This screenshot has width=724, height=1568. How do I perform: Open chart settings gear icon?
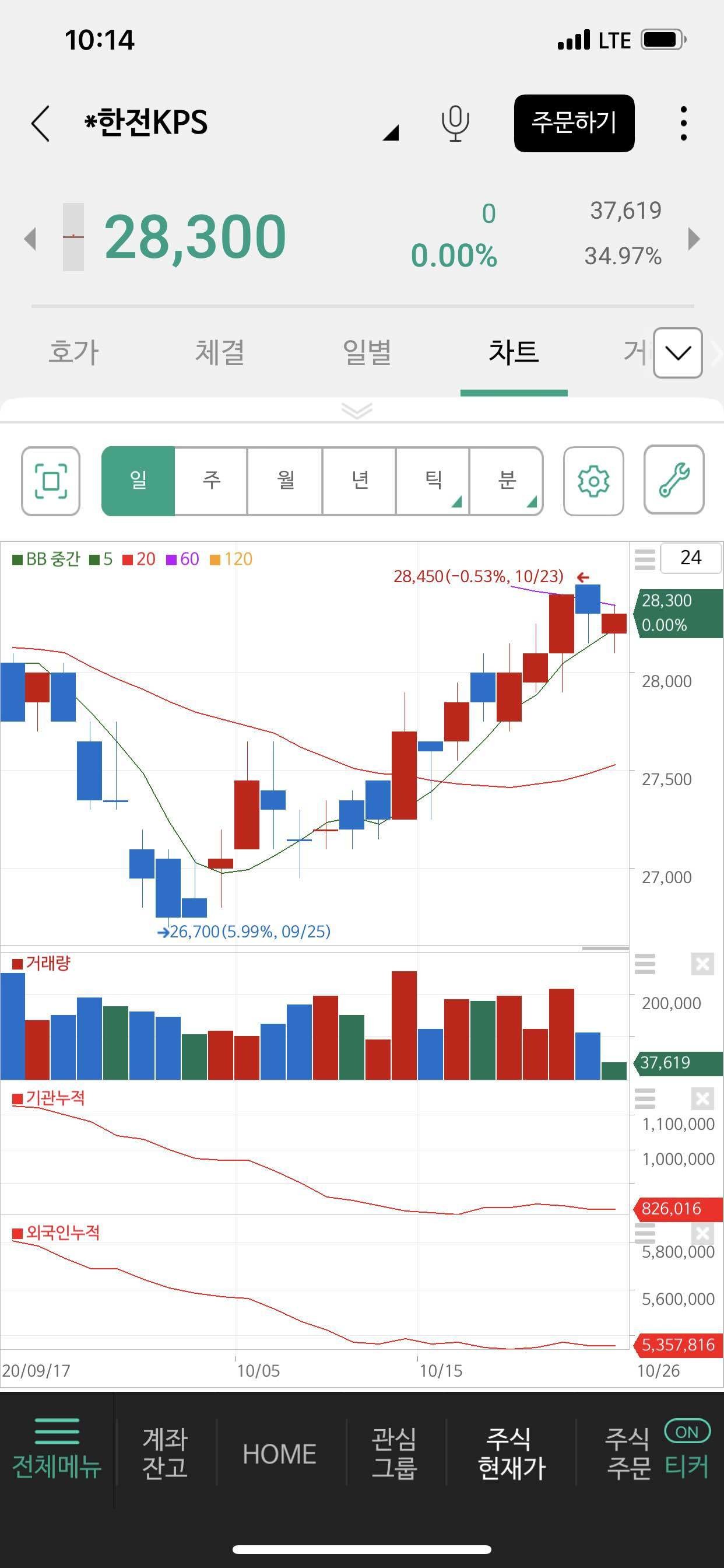593,481
